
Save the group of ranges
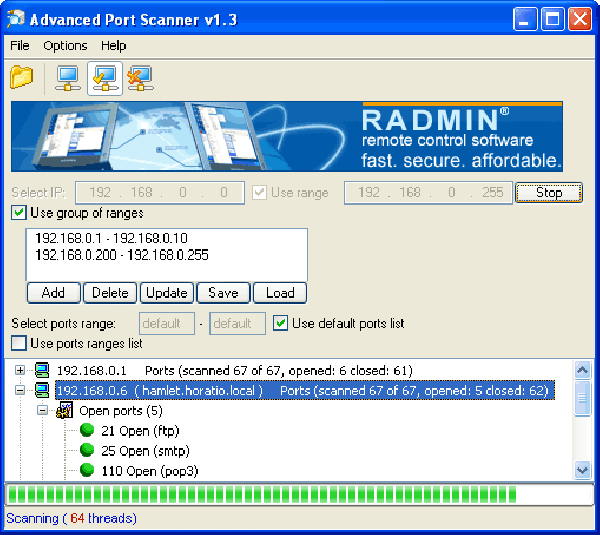coord(223,293)
